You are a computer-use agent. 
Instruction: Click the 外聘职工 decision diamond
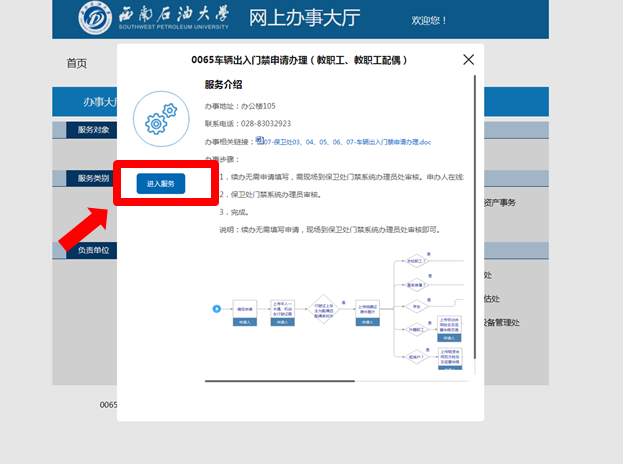[416, 331]
